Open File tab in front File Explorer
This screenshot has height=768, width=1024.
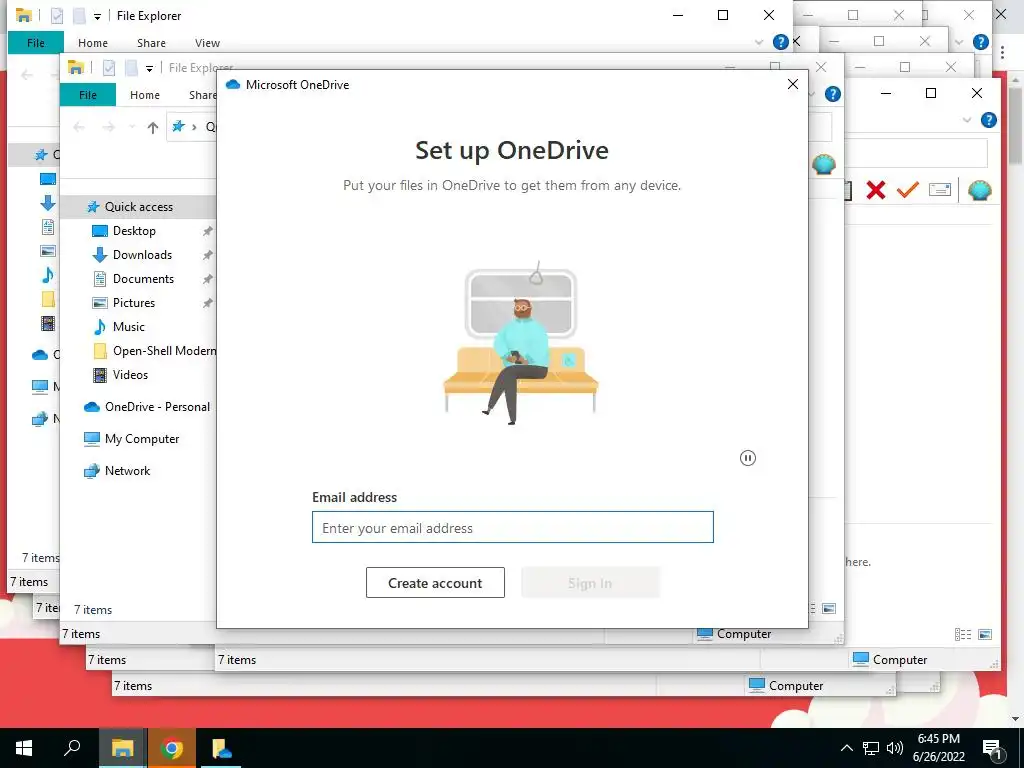pos(88,95)
